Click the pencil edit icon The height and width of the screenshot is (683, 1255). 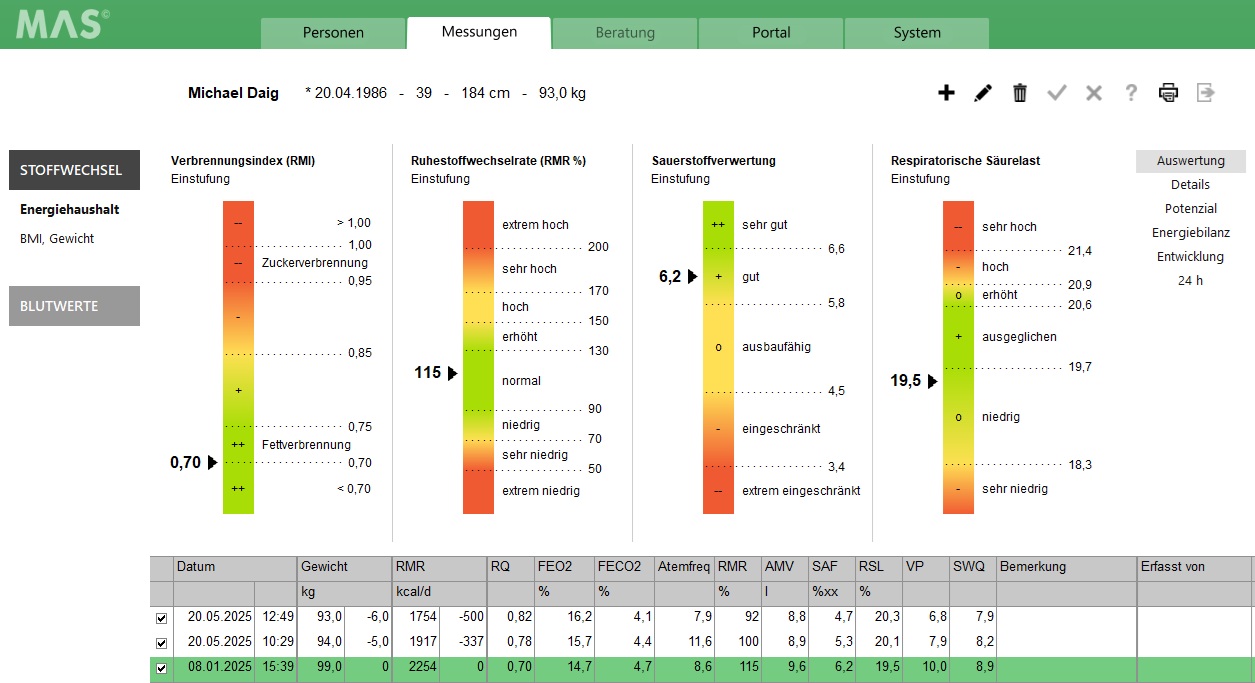(983, 93)
